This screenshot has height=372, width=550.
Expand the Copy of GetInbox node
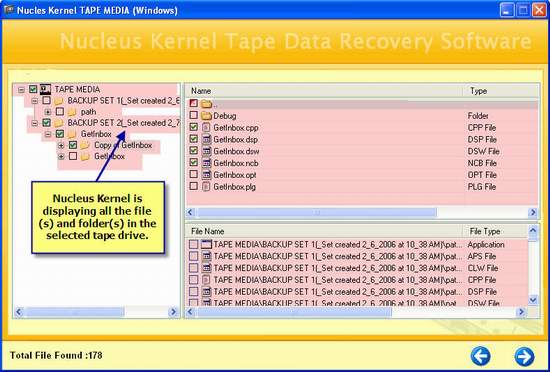point(61,146)
